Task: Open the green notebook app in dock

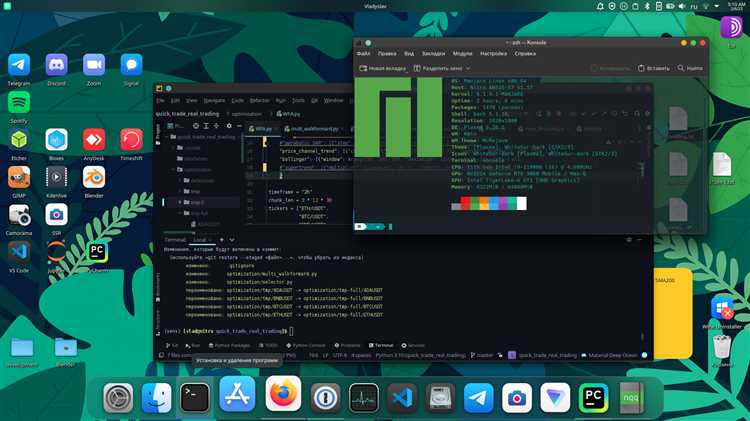Action: (631, 398)
